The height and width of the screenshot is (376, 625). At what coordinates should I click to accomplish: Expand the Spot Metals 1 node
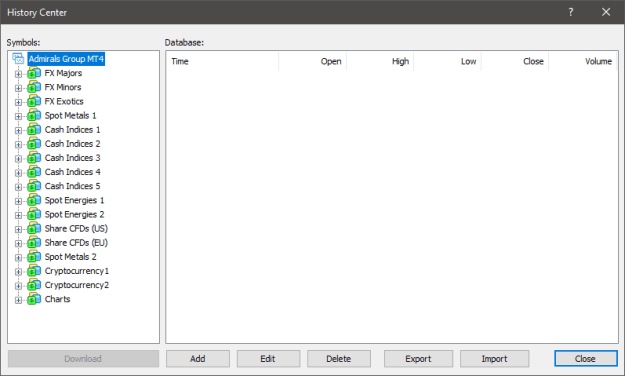[x=18, y=116]
